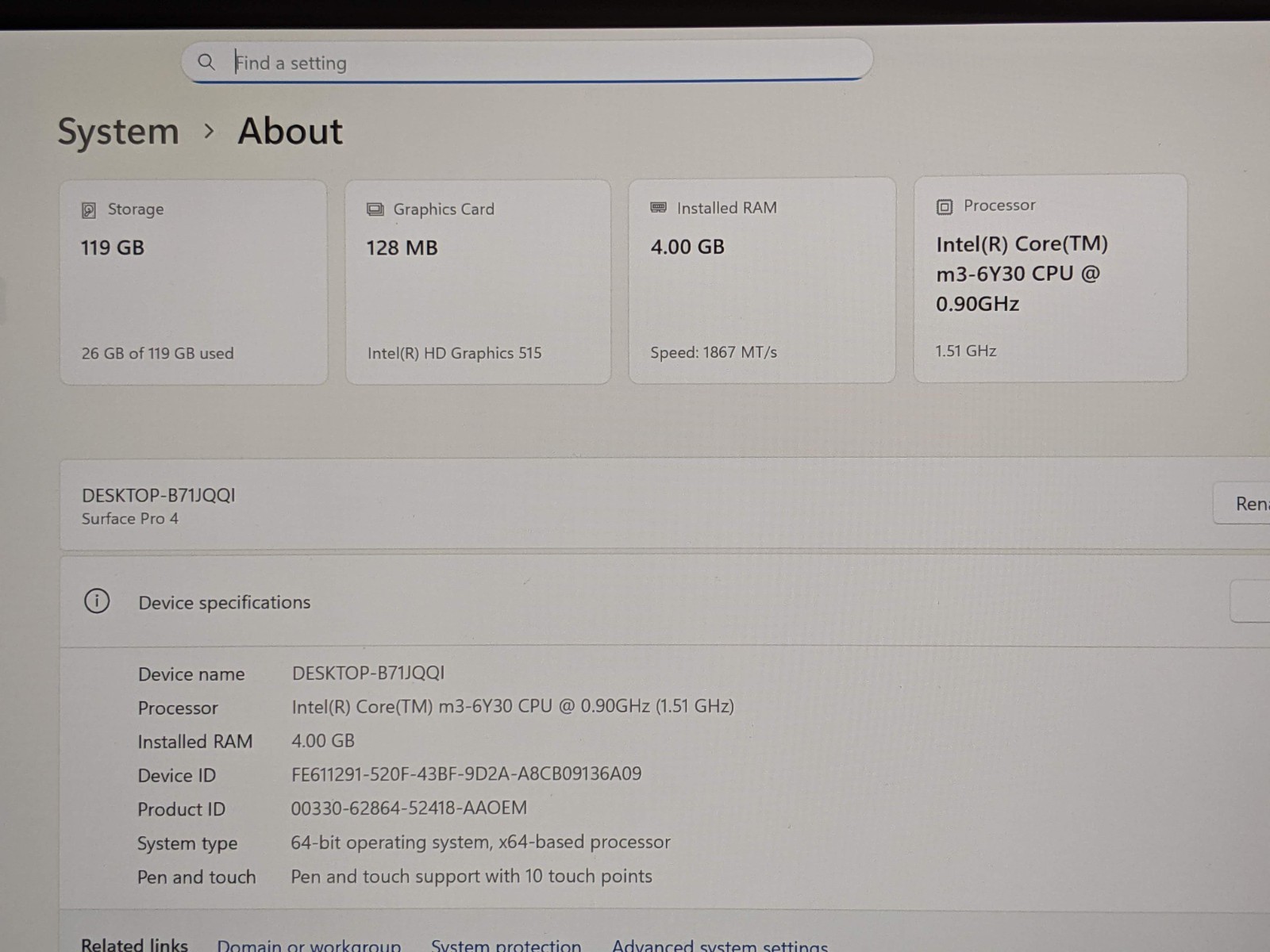Click the 'Installed RAM' label in specifications
This screenshot has width=1270, height=952.
195,742
